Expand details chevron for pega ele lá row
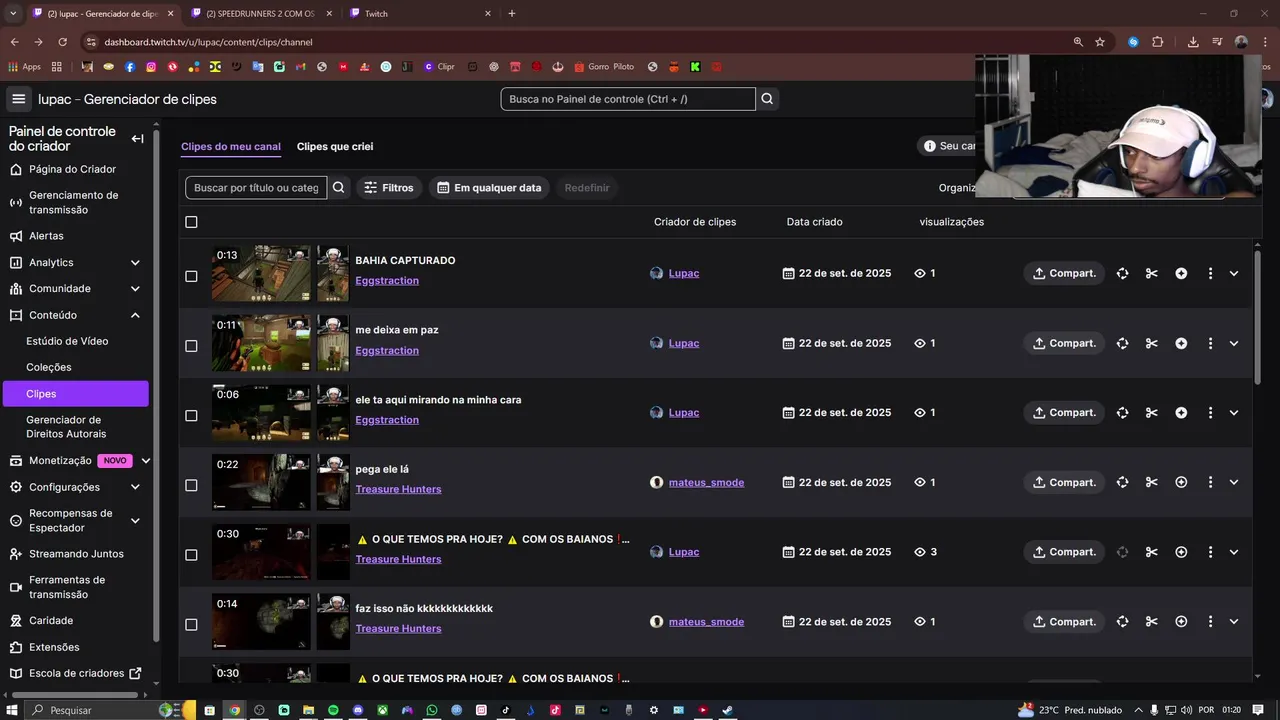Screen dimensions: 1280x720 tap(1233, 482)
